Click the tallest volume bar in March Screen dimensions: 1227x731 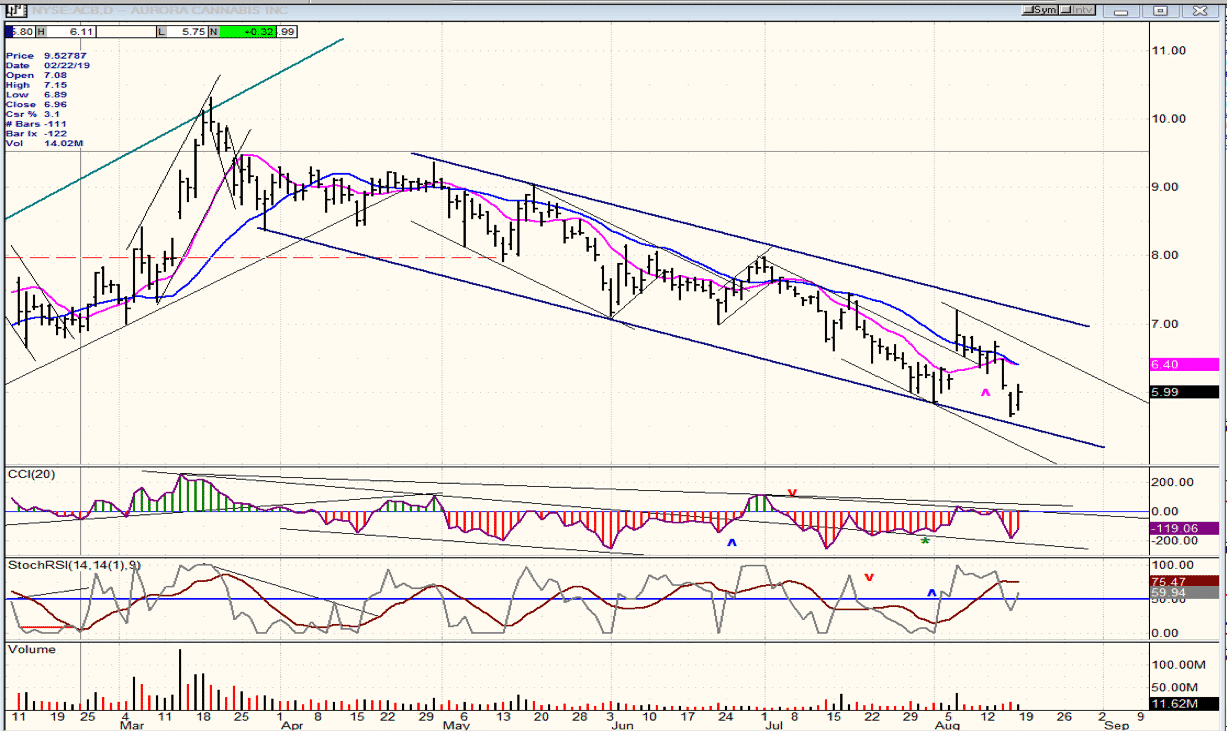pos(181,679)
